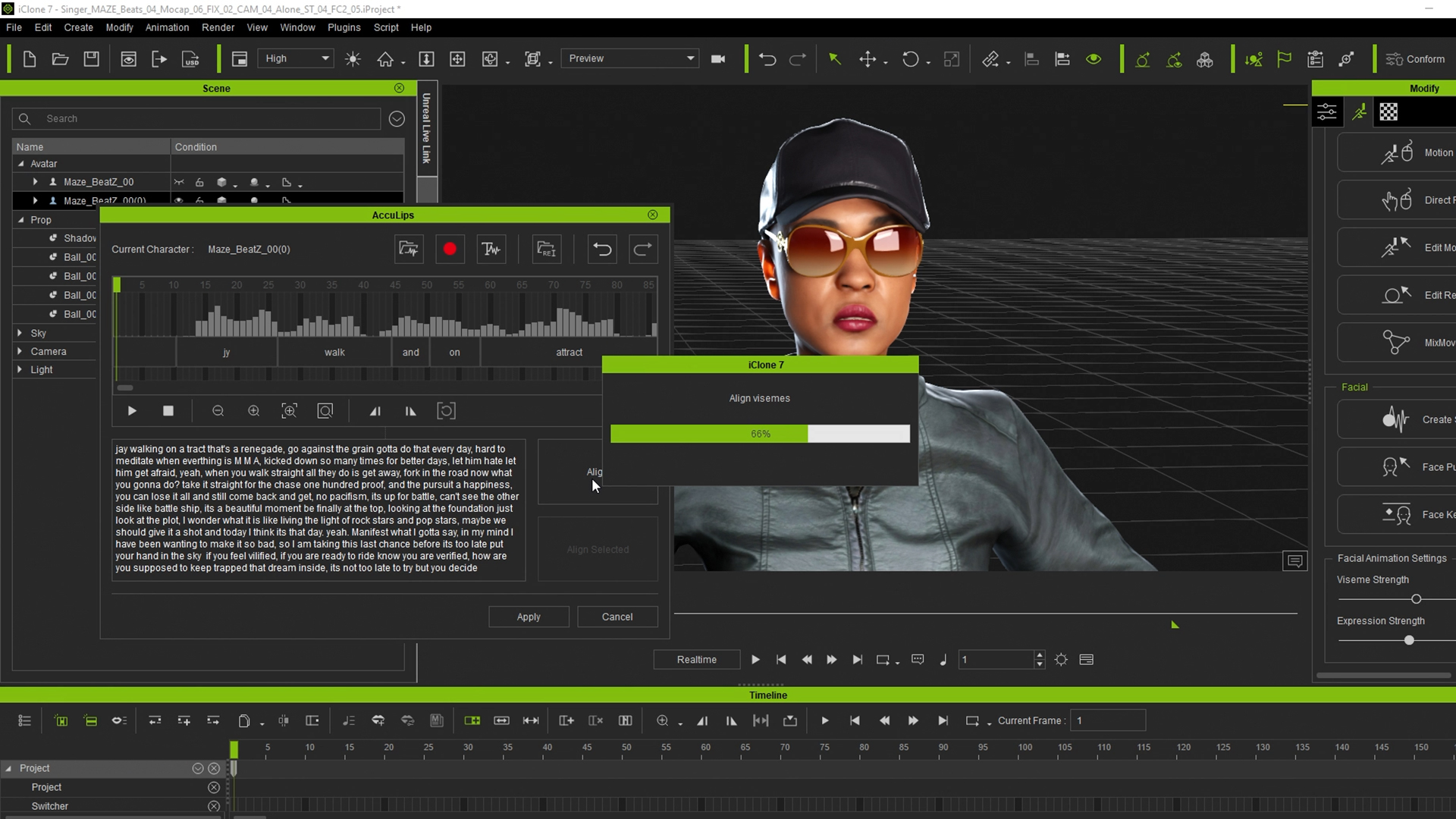Screen dimensions: 1456x819
Task: Toggle Realtime playback mode
Action: tap(696, 660)
